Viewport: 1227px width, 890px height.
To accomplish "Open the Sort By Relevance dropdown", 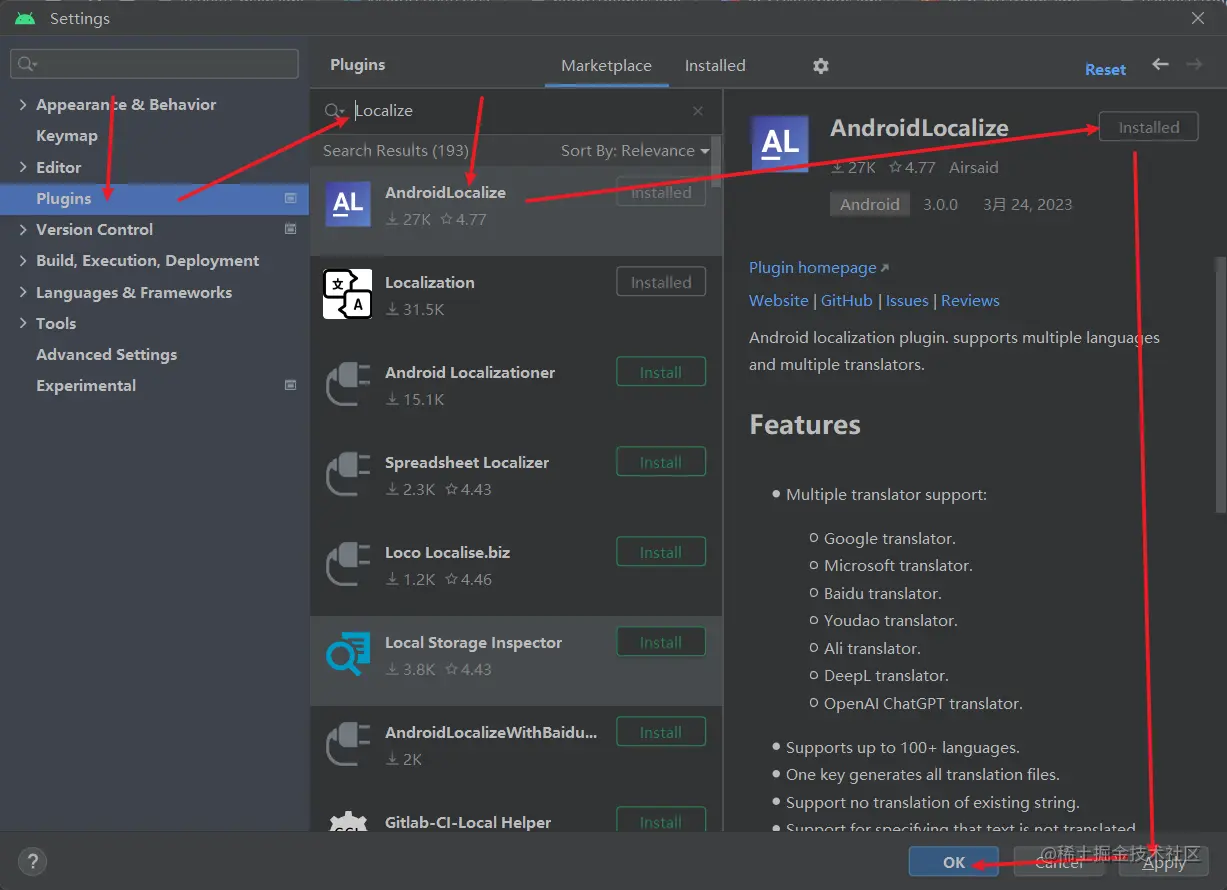I will click(x=634, y=151).
